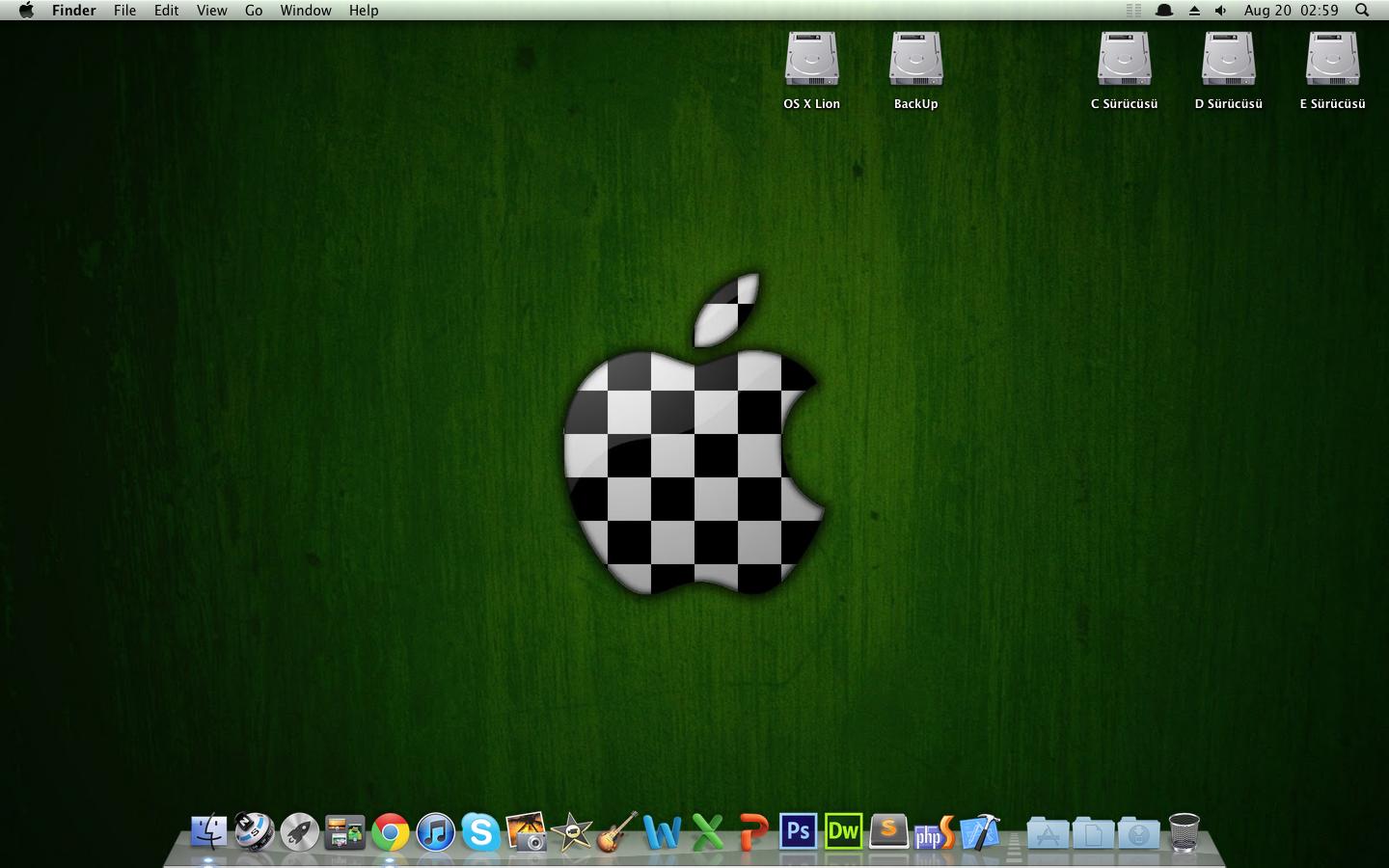
Task: Open the Go menu
Action: click(x=254, y=11)
